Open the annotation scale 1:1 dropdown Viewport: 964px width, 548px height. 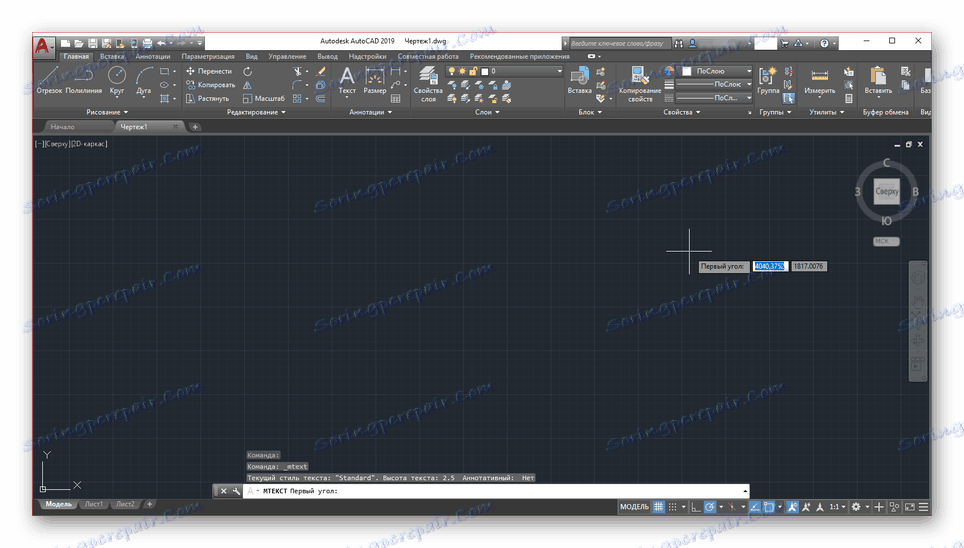pyautogui.click(x=837, y=507)
